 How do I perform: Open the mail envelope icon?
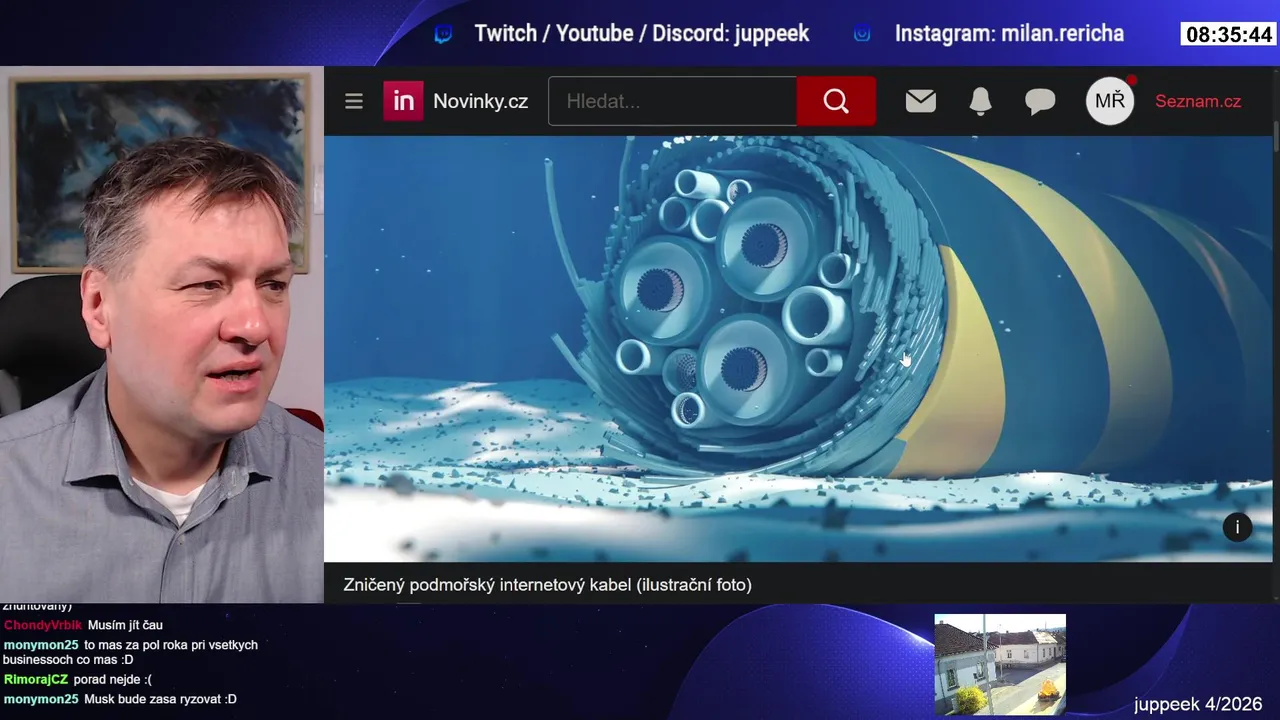pyautogui.click(x=921, y=101)
